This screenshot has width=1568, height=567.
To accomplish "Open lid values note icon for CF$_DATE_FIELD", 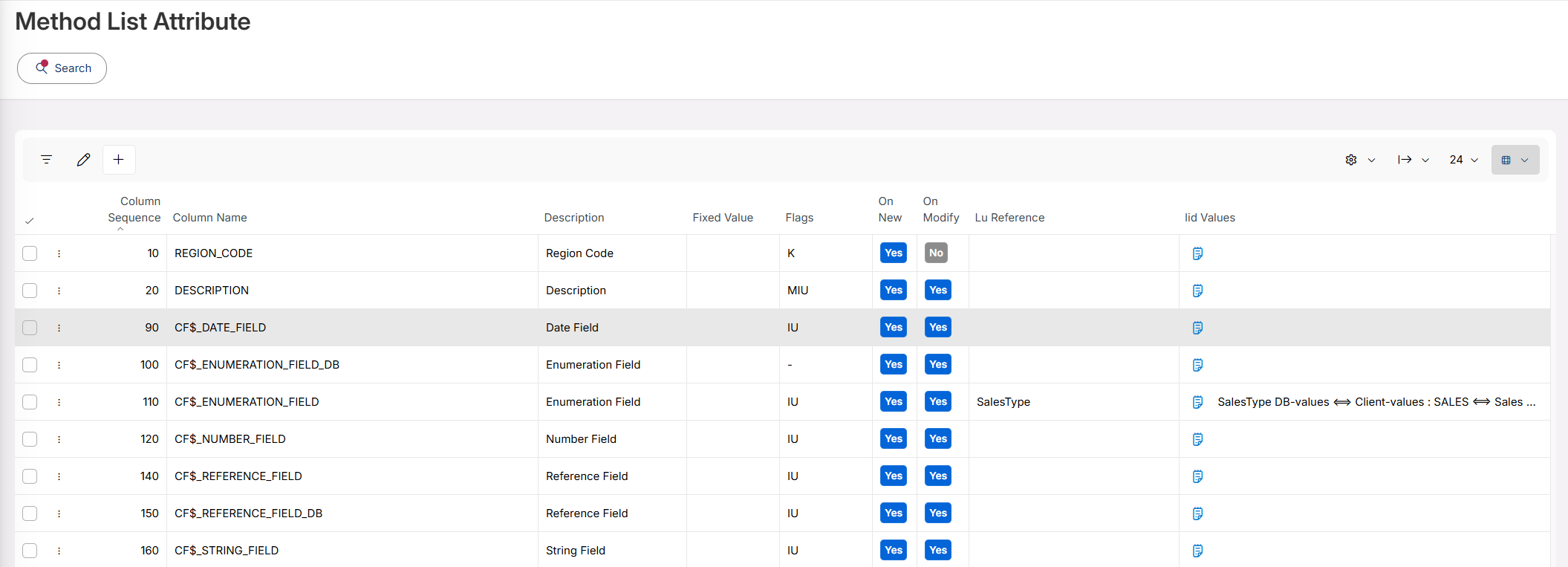I will pyautogui.click(x=1197, y=328).
